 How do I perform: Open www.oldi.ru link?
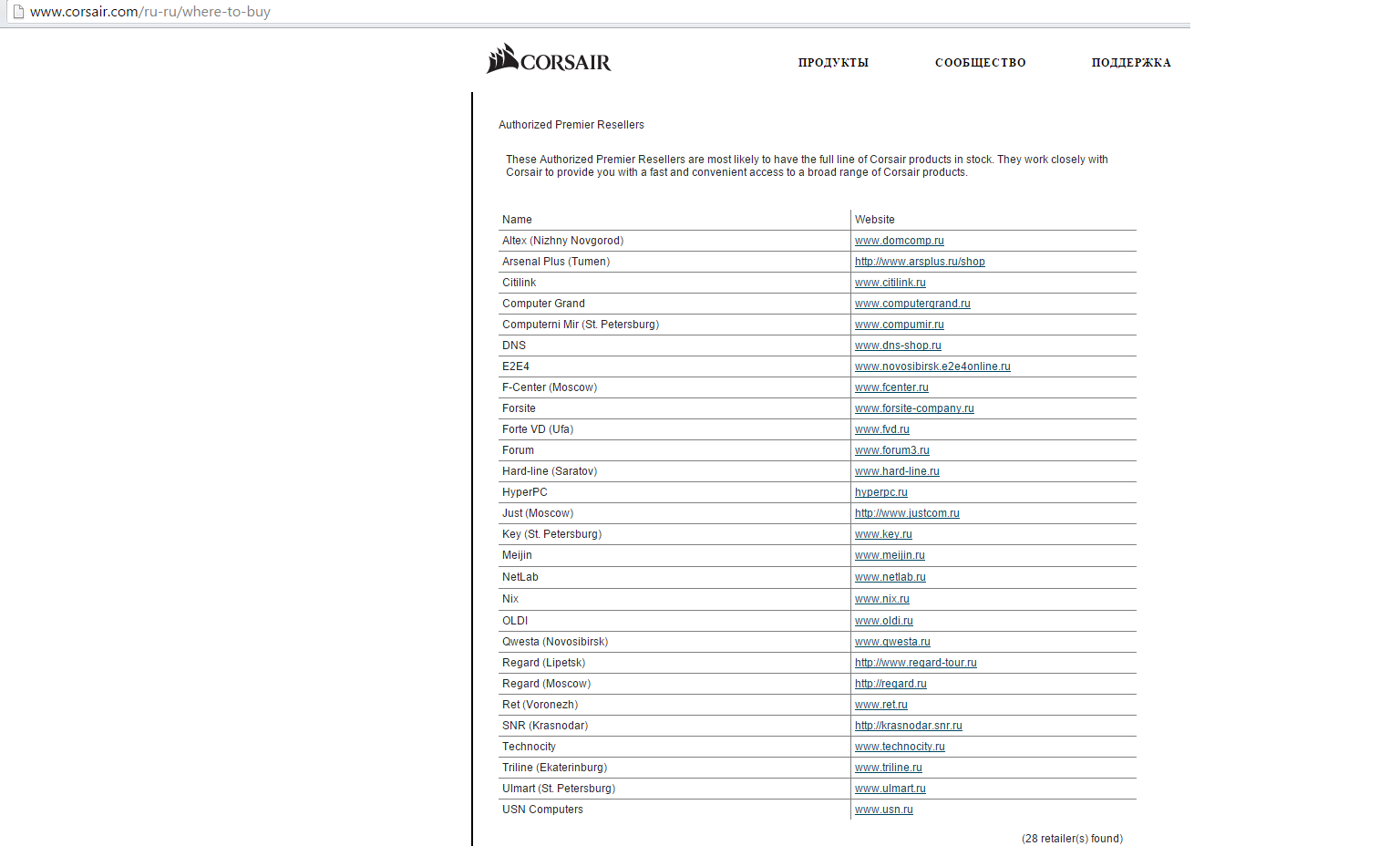pyautogui.click(x=884, y=621)
